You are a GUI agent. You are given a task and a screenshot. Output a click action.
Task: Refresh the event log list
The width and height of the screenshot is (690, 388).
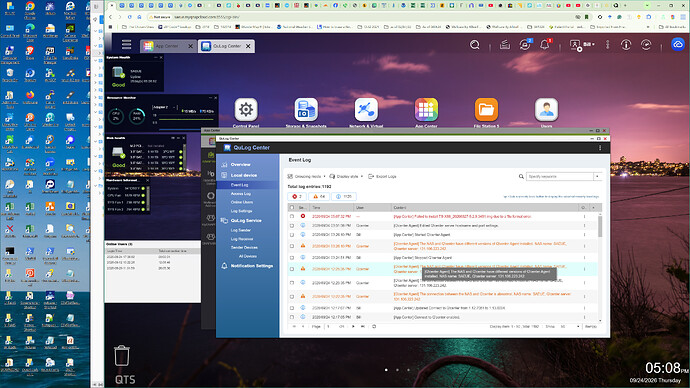(x=374, y=327)
